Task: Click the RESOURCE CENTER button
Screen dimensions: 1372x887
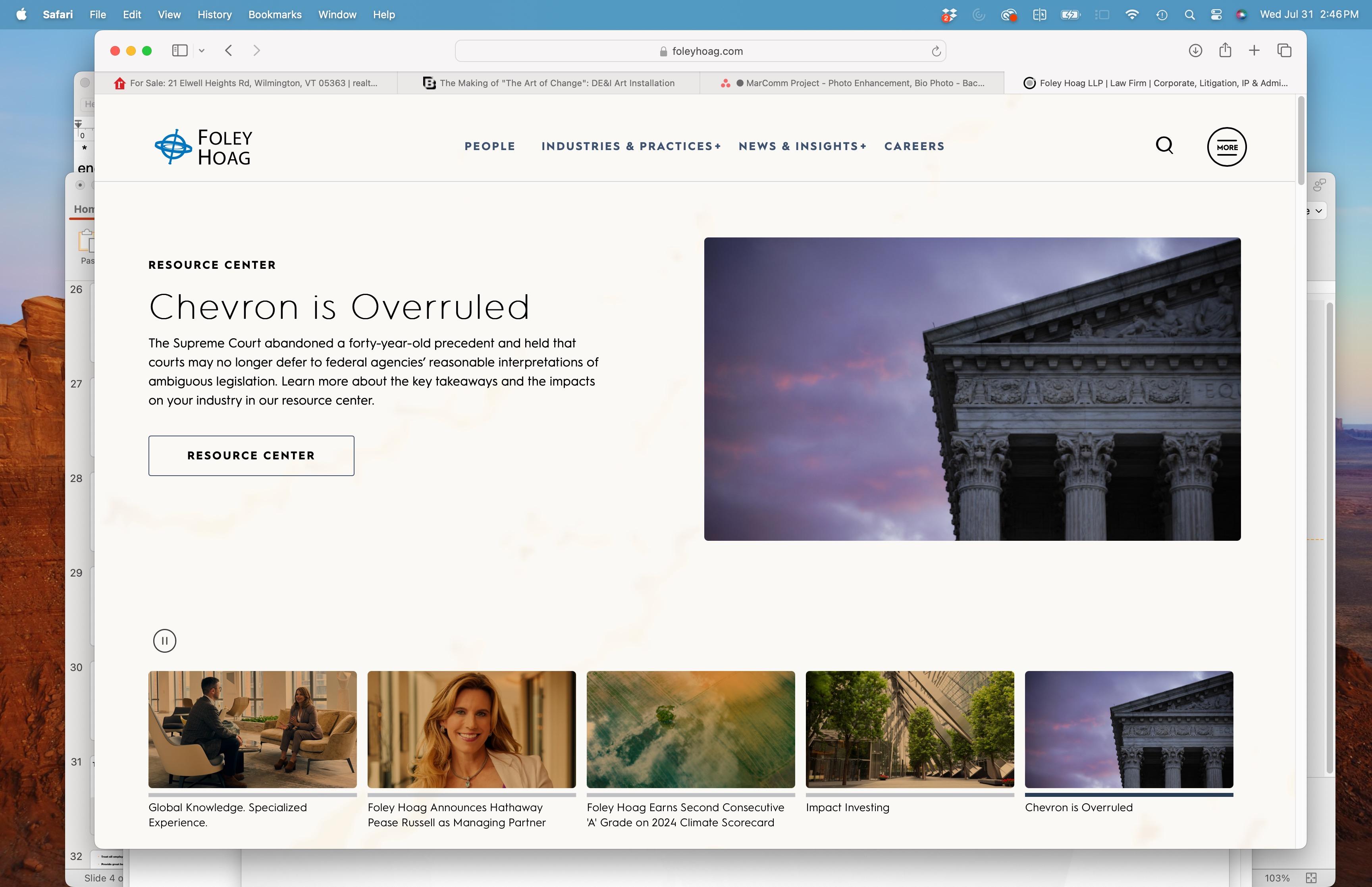Action: tap(251, 455)
